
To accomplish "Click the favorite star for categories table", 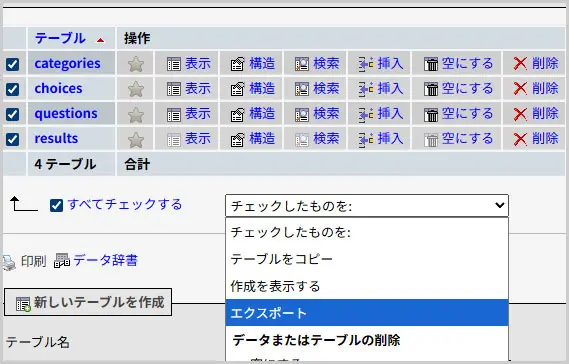I will pyautogui.click(x=136, y=64).
